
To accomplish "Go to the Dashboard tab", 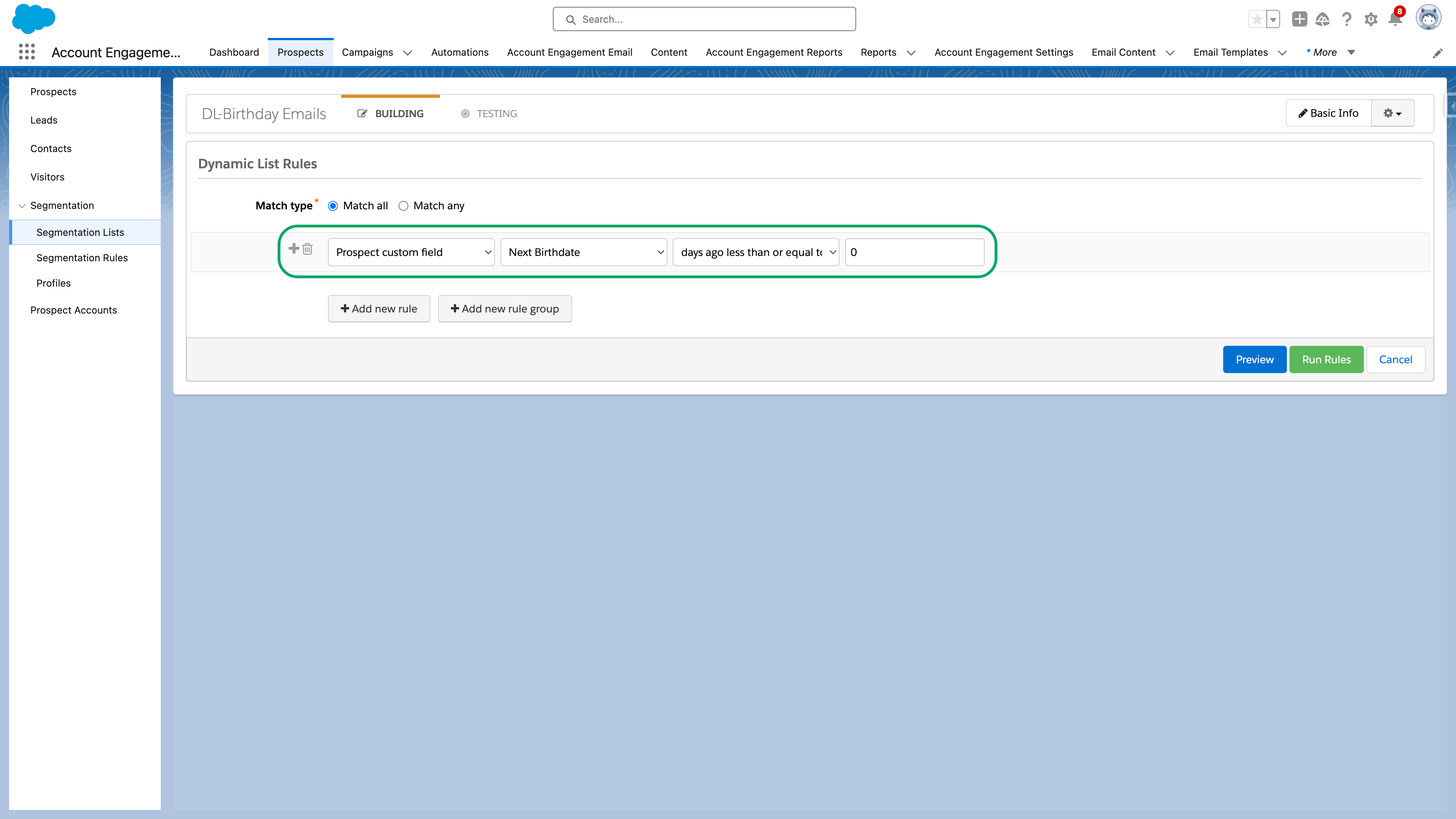I will [x=234, y=53].
